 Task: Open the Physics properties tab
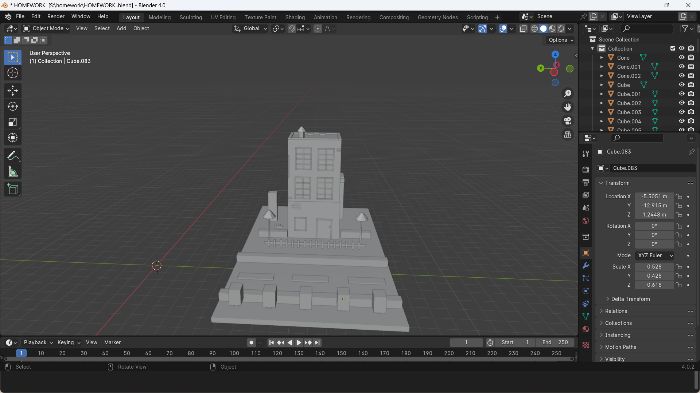tap(586, 291)
